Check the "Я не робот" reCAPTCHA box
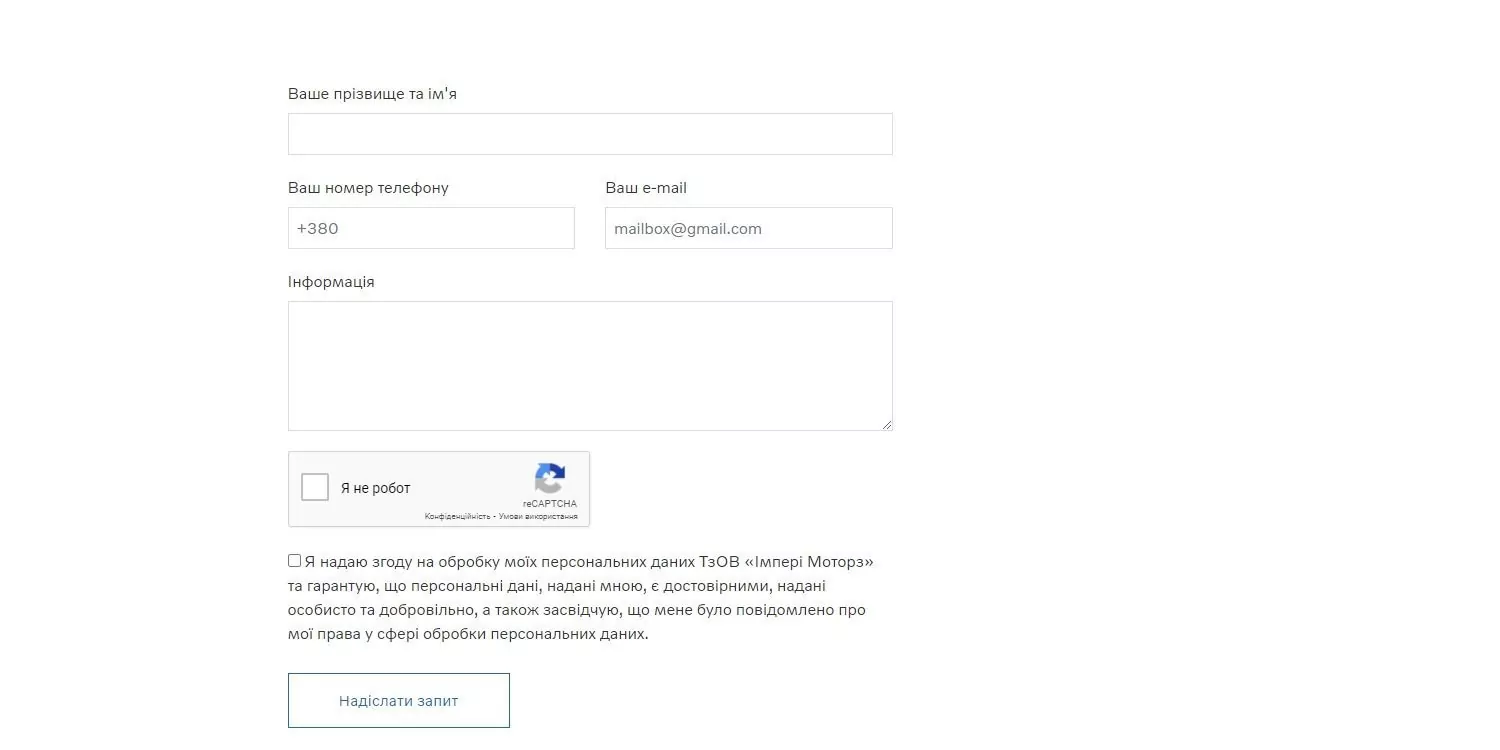 (x=315, y=487)
